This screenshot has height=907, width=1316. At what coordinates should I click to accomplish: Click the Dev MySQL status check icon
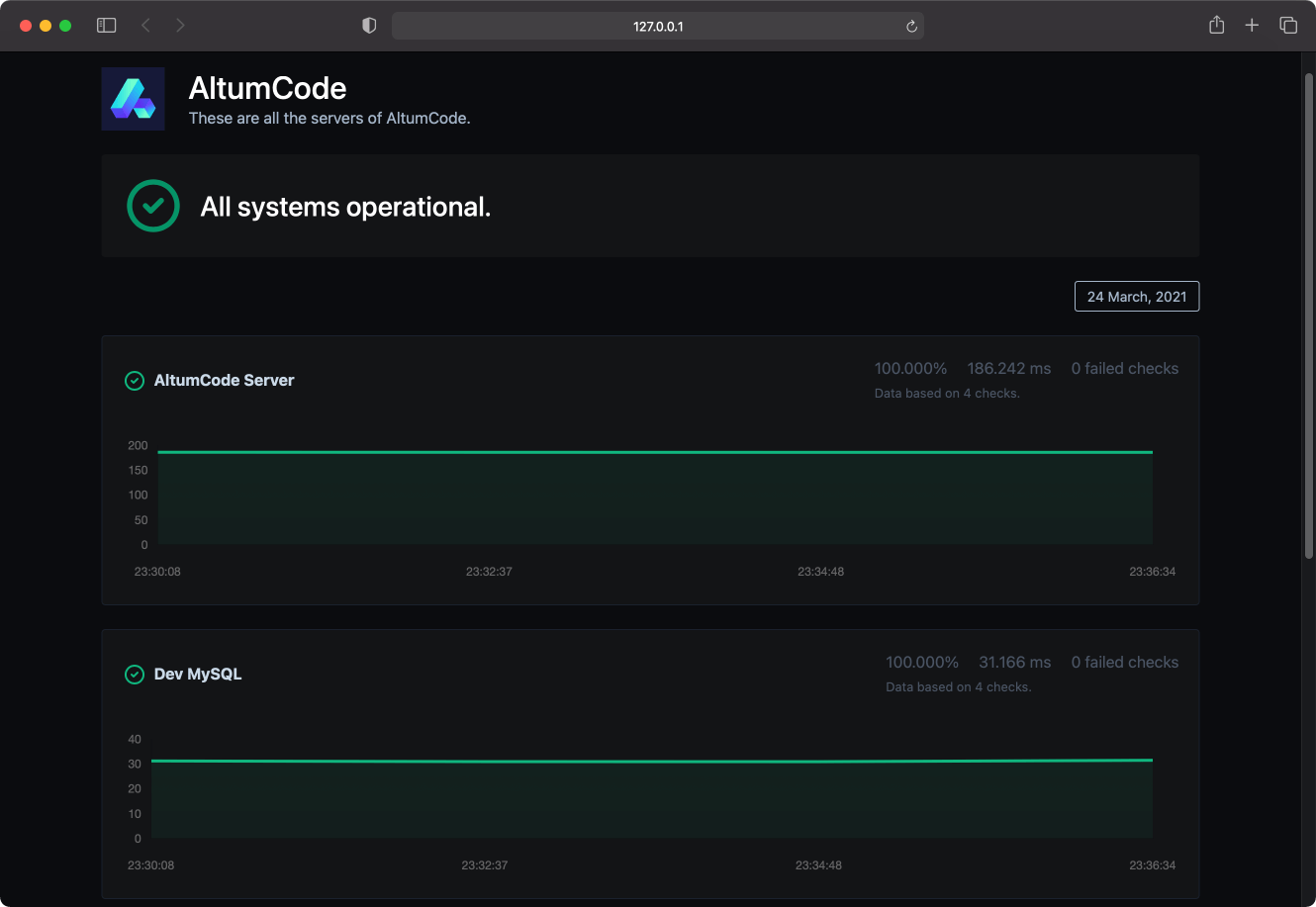[135, 675]
